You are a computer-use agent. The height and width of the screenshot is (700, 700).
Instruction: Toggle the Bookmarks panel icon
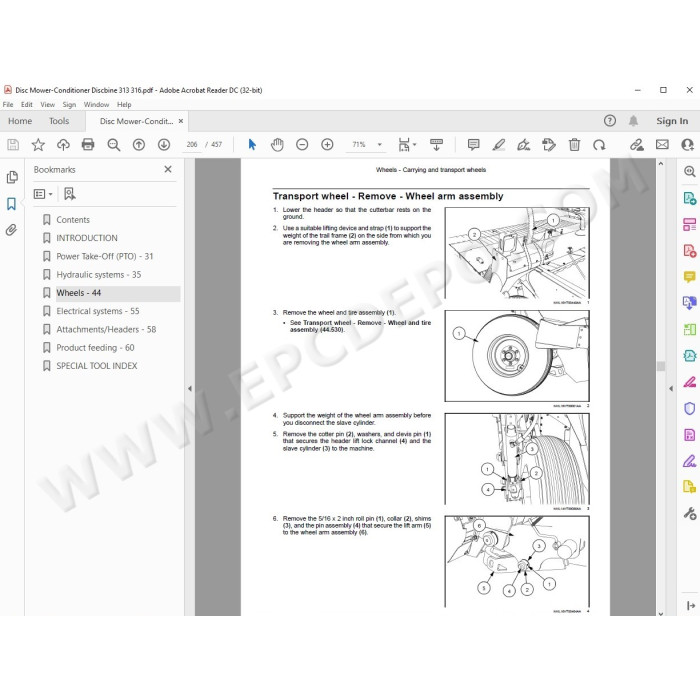click(12, 204)
